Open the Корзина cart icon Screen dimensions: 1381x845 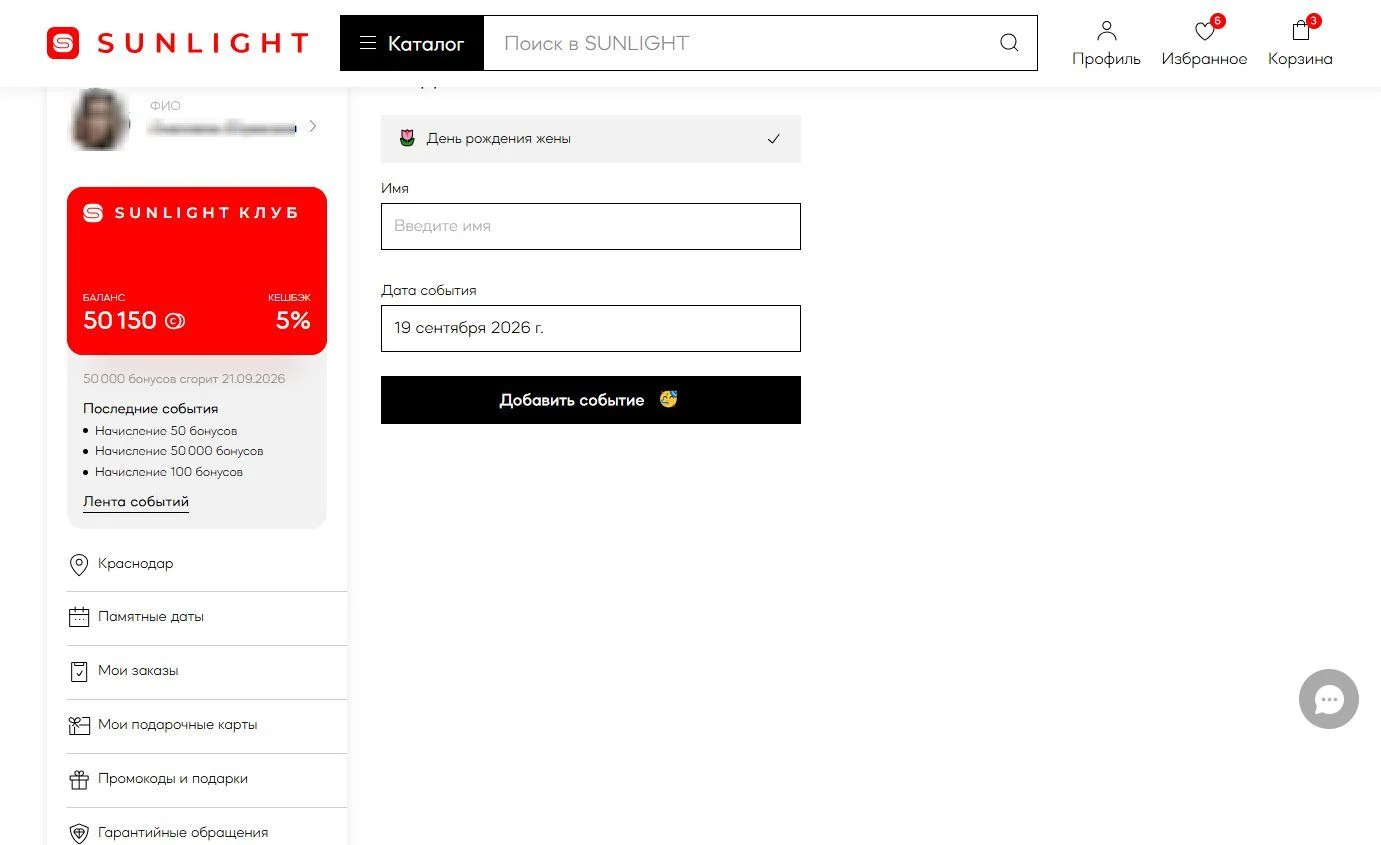pos(1300,31)
